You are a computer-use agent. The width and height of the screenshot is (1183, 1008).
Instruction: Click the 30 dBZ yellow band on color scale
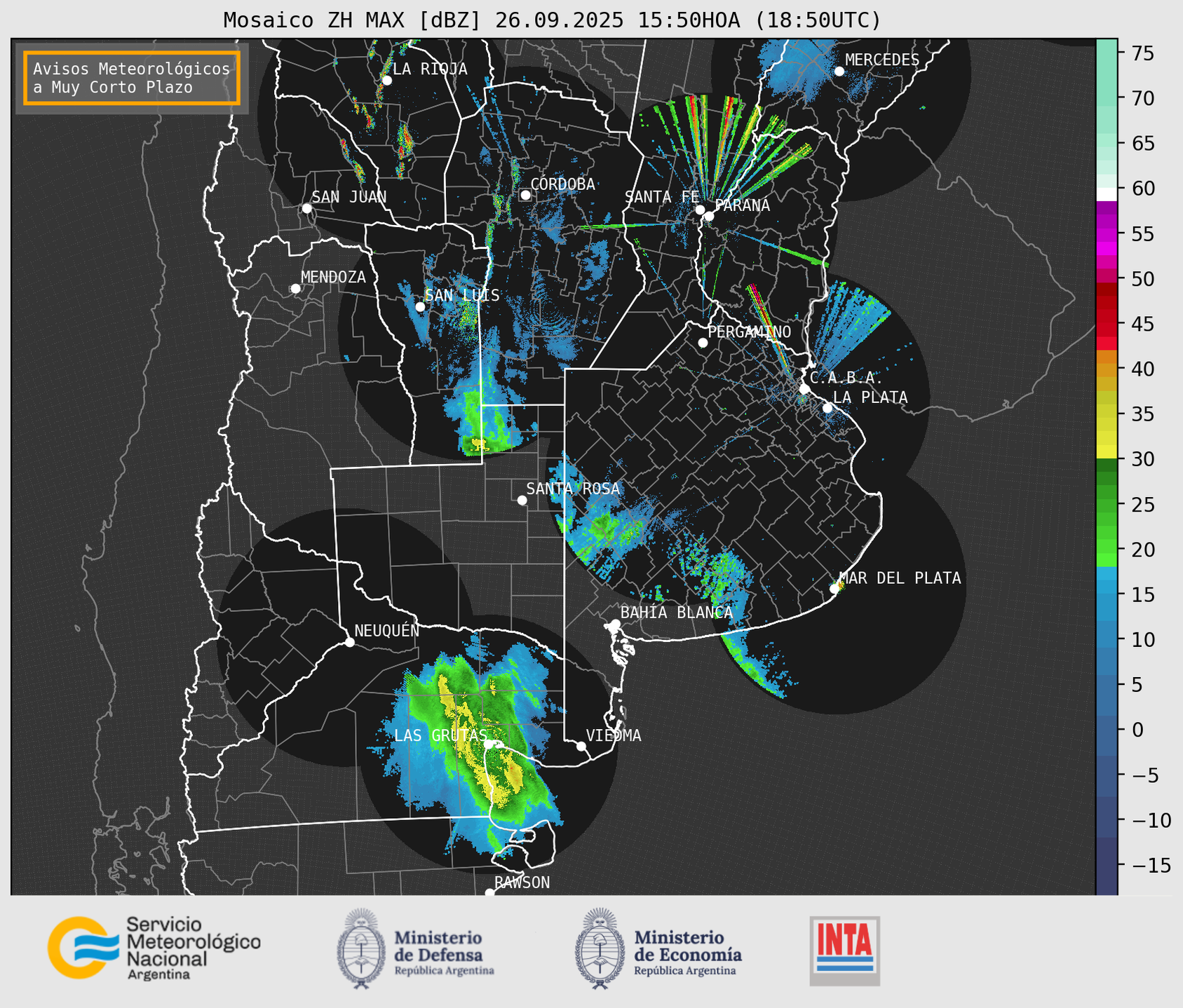point(1107,453)
